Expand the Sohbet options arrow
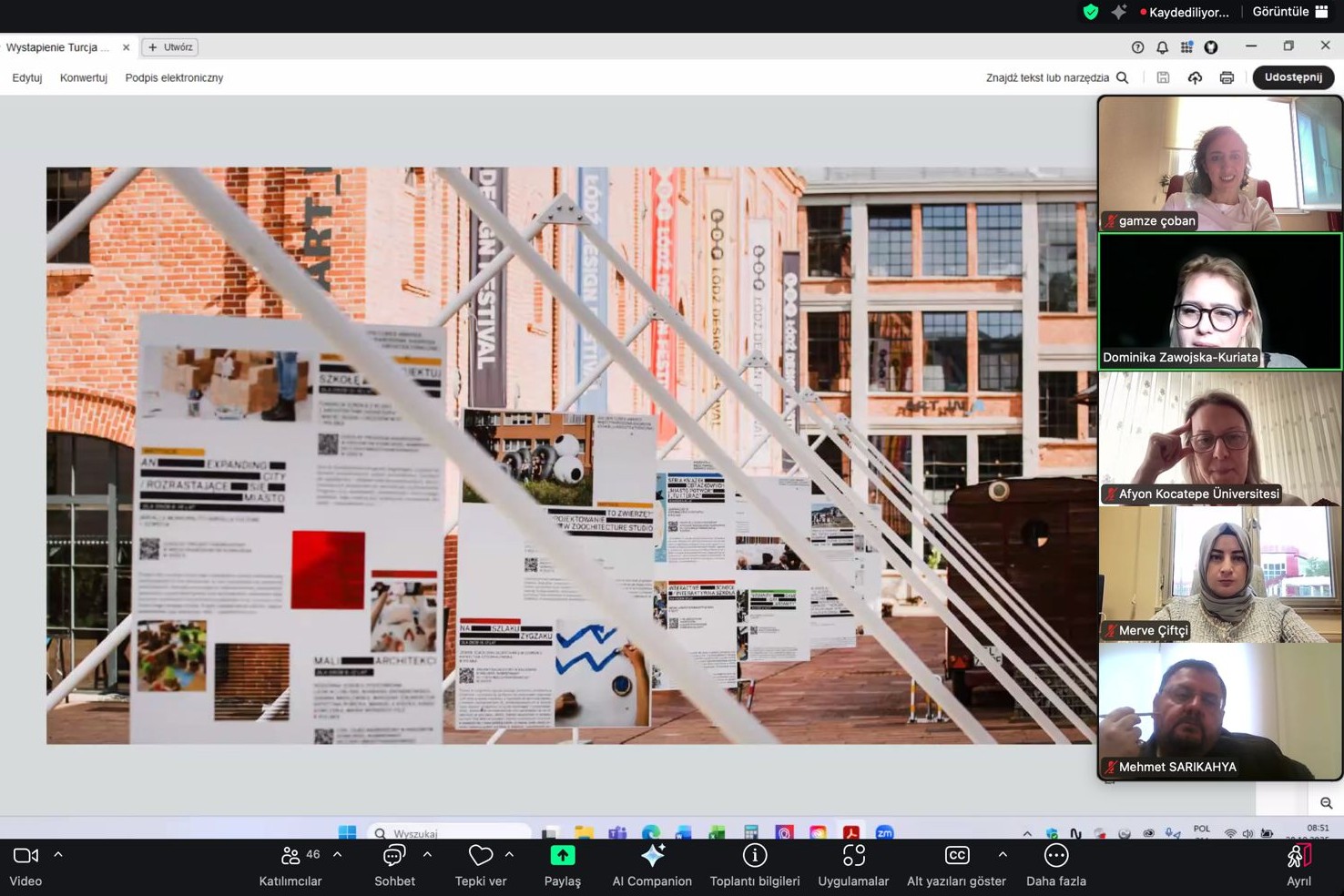This screenshot has height=896, width=1344. pos(427,855)
